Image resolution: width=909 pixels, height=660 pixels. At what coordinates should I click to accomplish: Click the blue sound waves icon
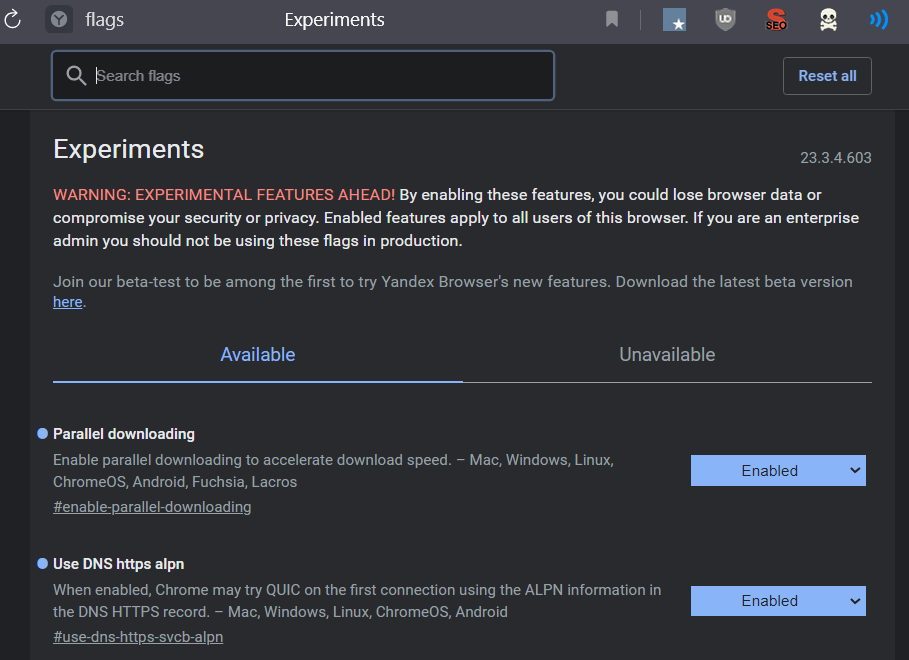click(879, 20)
